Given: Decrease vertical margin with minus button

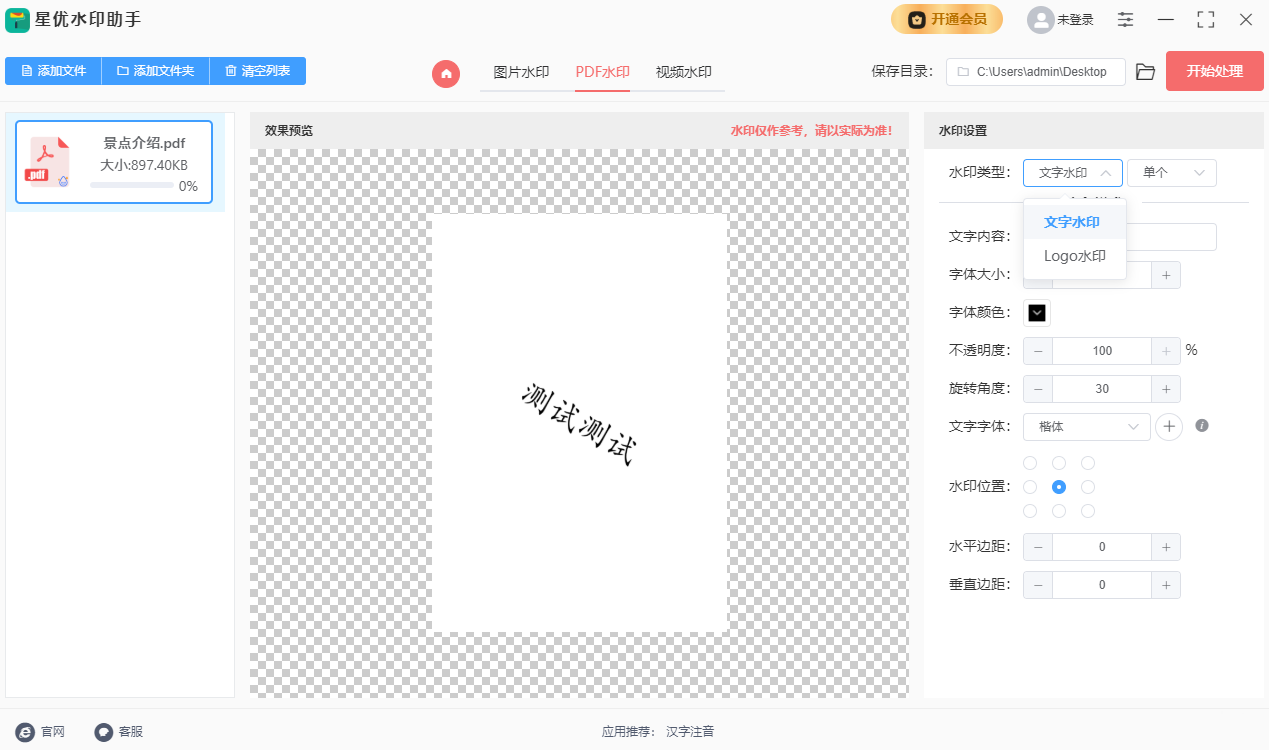Looking at the screenshot, I should (x=1038, y=585).
